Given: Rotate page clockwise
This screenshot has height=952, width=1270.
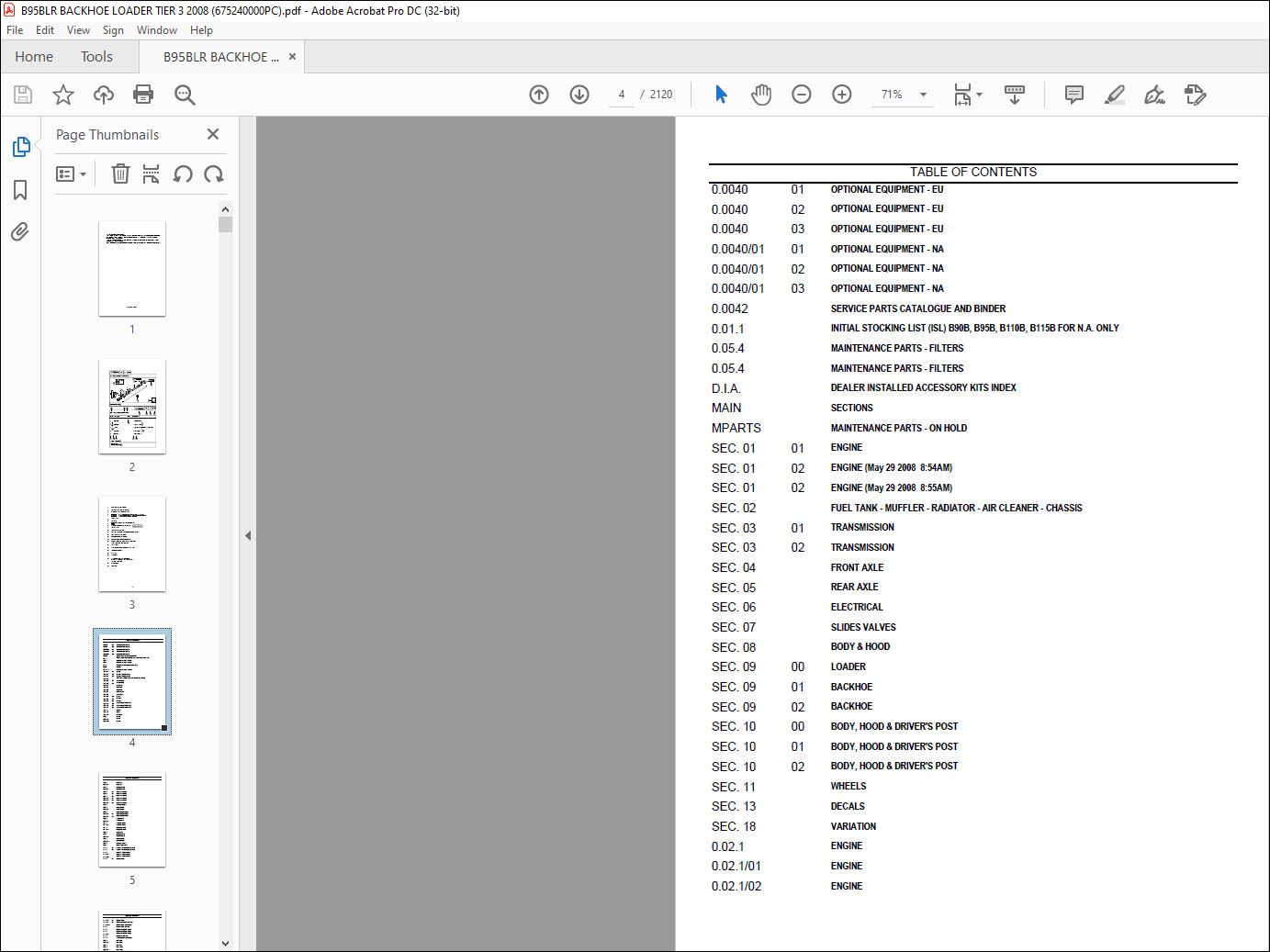Looking at the screenshot, I should click(x=214, y=174).
